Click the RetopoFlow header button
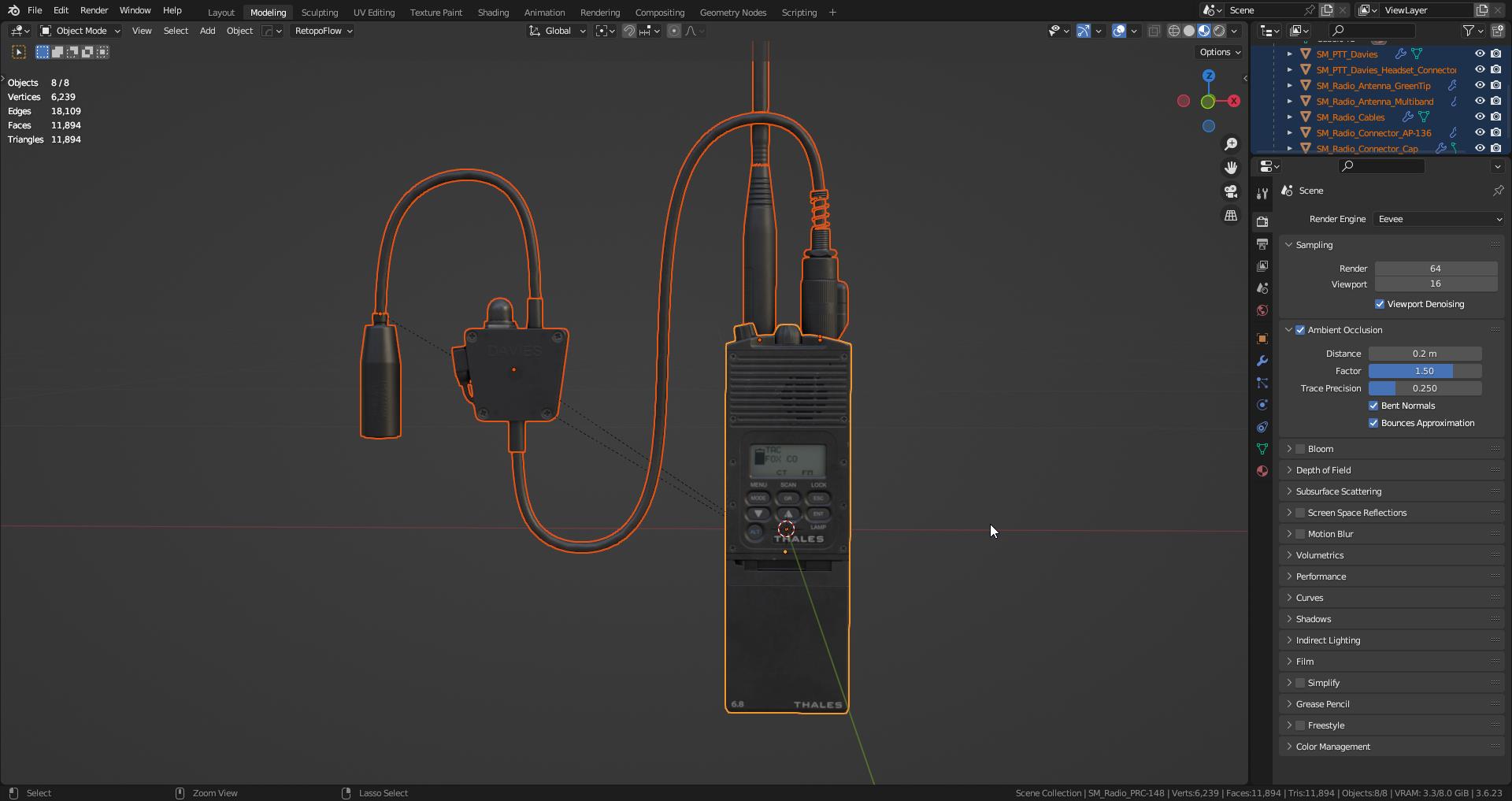 point(323,31)
